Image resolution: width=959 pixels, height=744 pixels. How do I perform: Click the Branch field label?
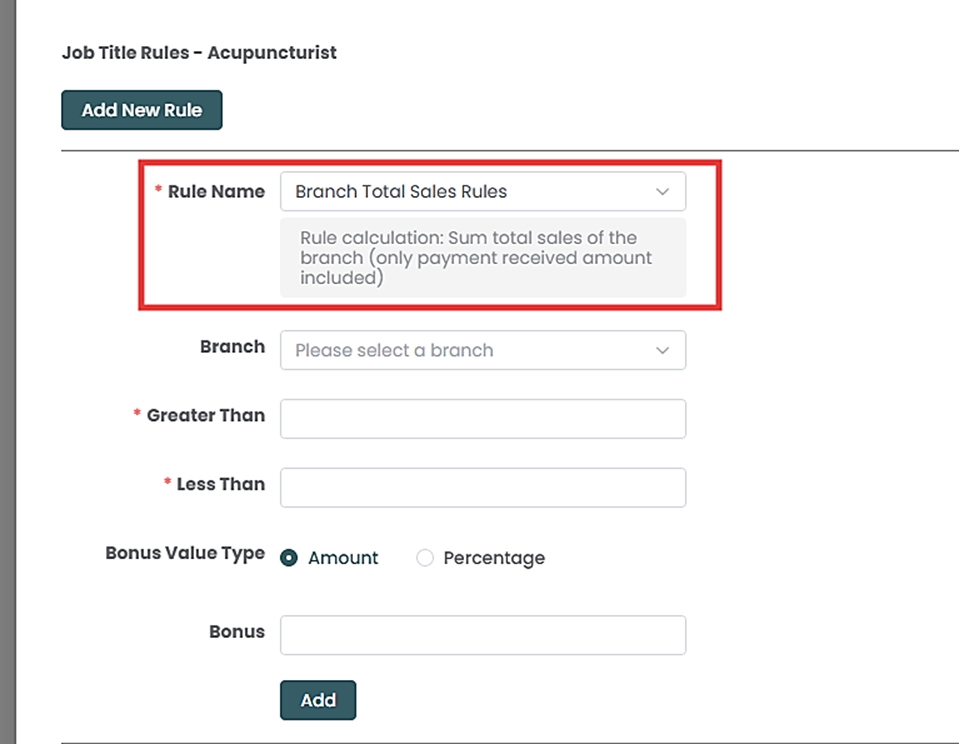[232, 347]
